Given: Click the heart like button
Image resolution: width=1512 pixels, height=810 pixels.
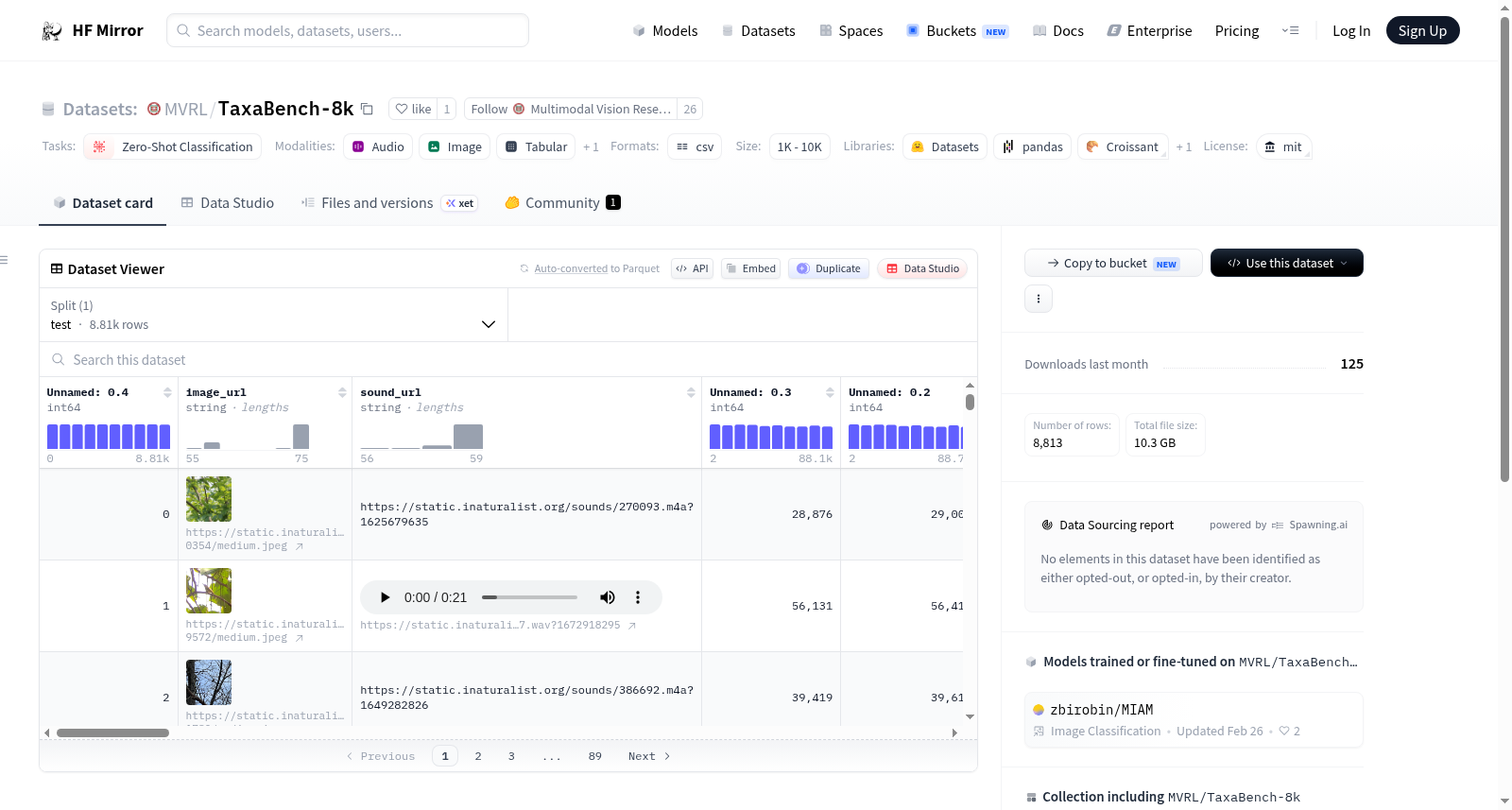Looking at the screenshot, I should tap(412, 110).
